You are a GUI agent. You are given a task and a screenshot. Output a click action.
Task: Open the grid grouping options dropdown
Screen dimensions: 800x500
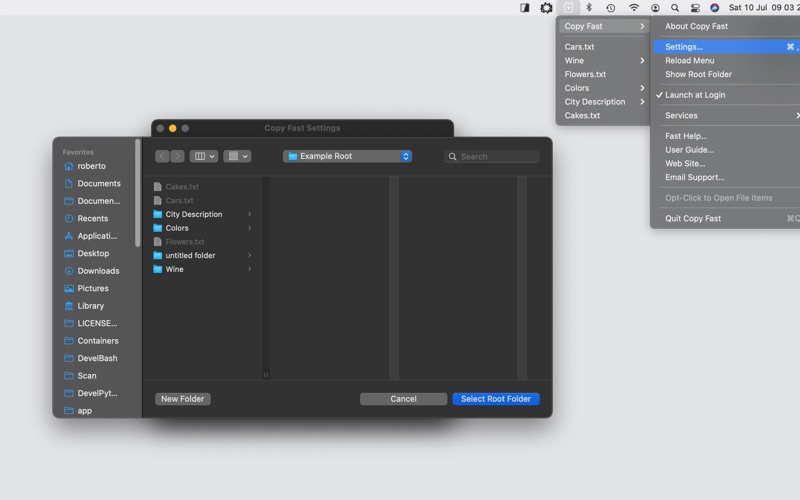tap(237, 157)
